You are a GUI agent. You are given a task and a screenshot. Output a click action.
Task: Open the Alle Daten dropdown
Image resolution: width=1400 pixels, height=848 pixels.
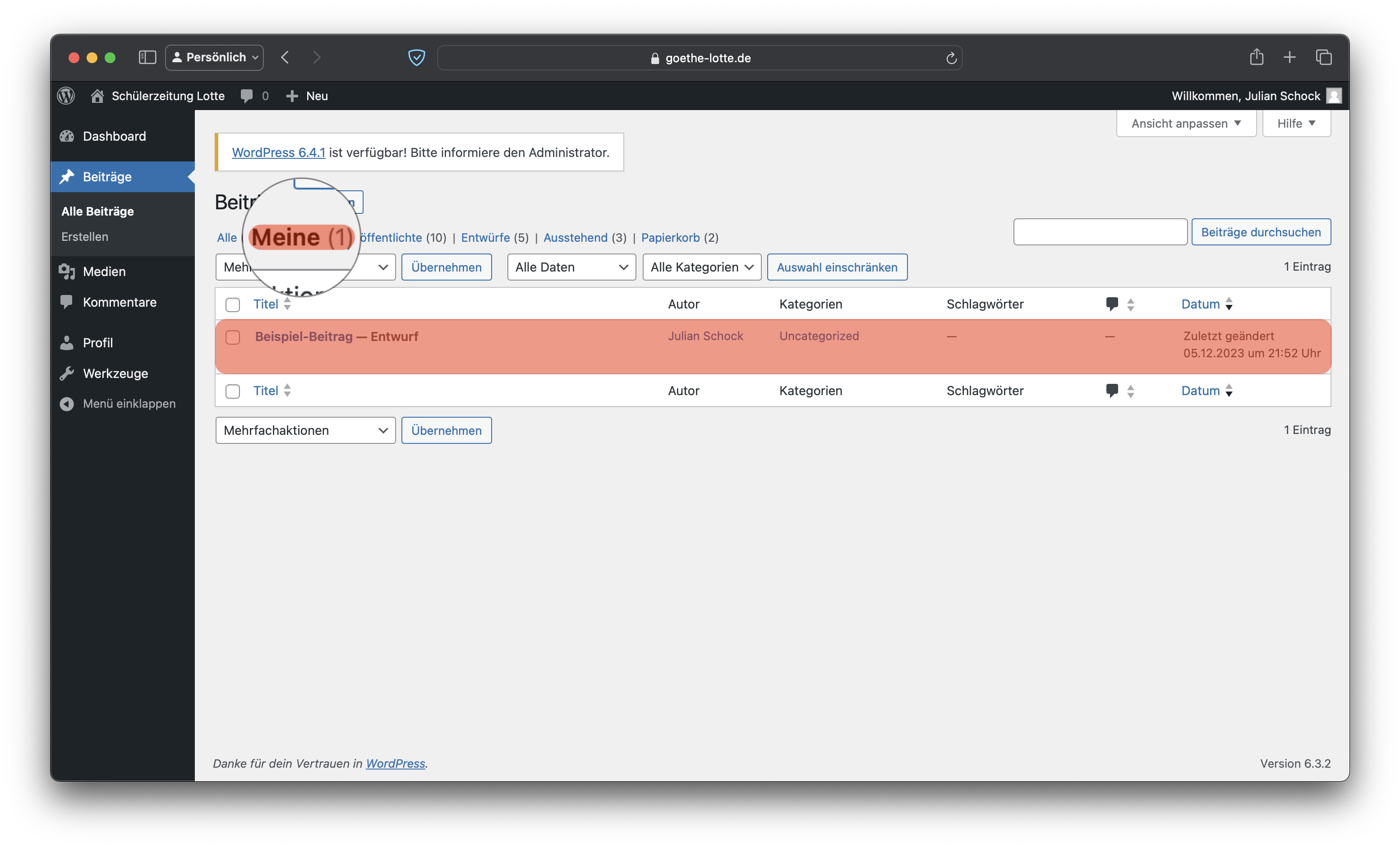coord(571,267)
